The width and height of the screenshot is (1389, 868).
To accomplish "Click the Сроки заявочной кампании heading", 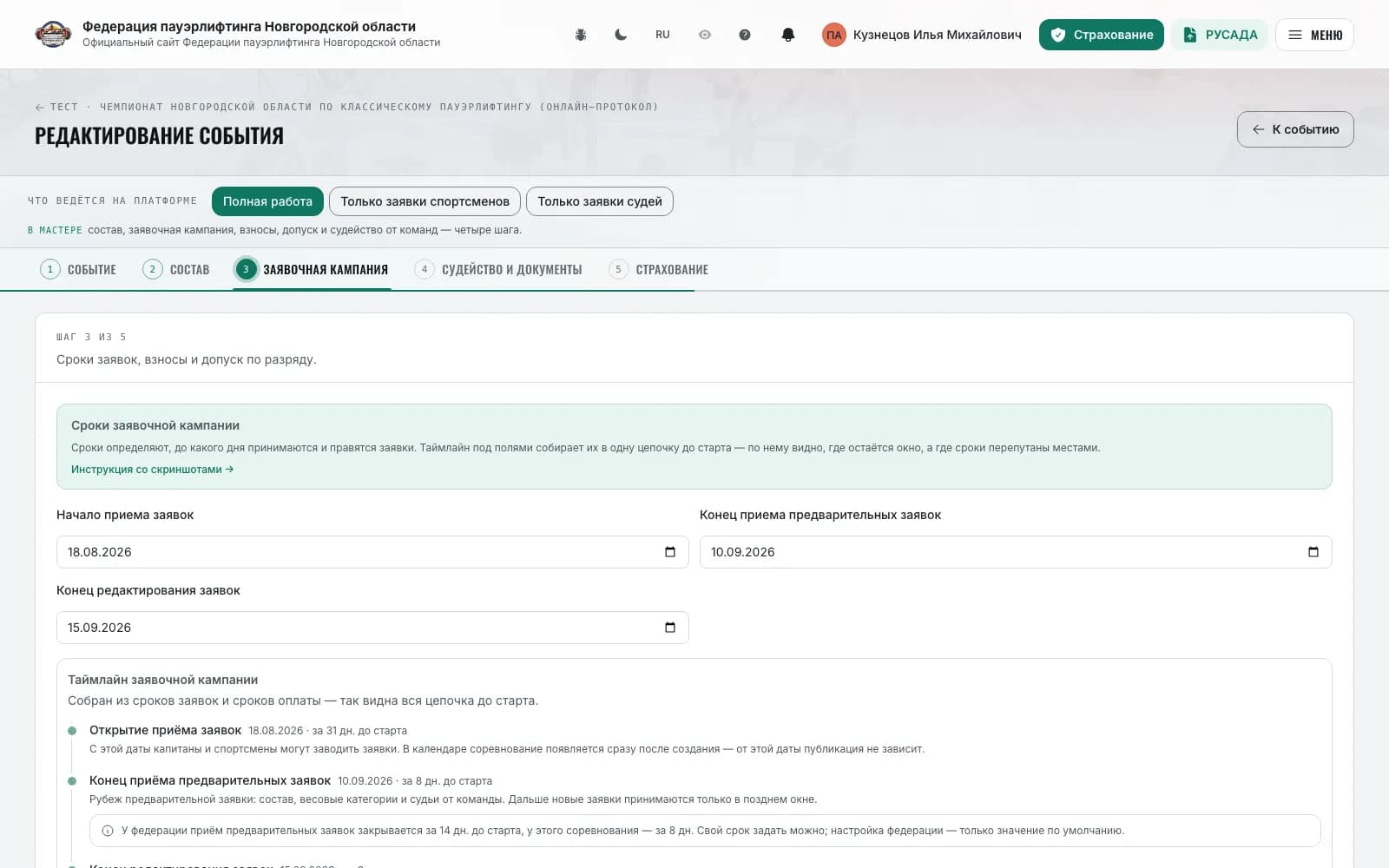I will pyautogui.click(x=155, y=425).
